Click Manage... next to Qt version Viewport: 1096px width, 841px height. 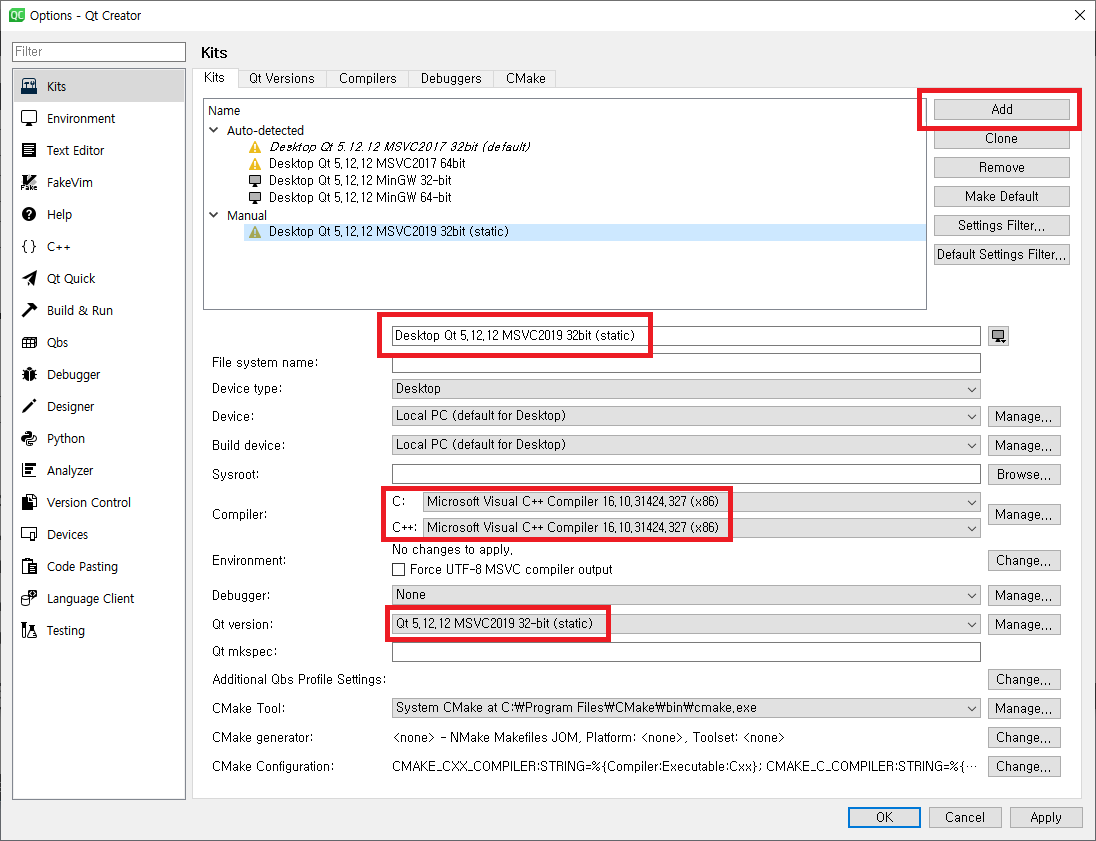(x=1024, y=624)
